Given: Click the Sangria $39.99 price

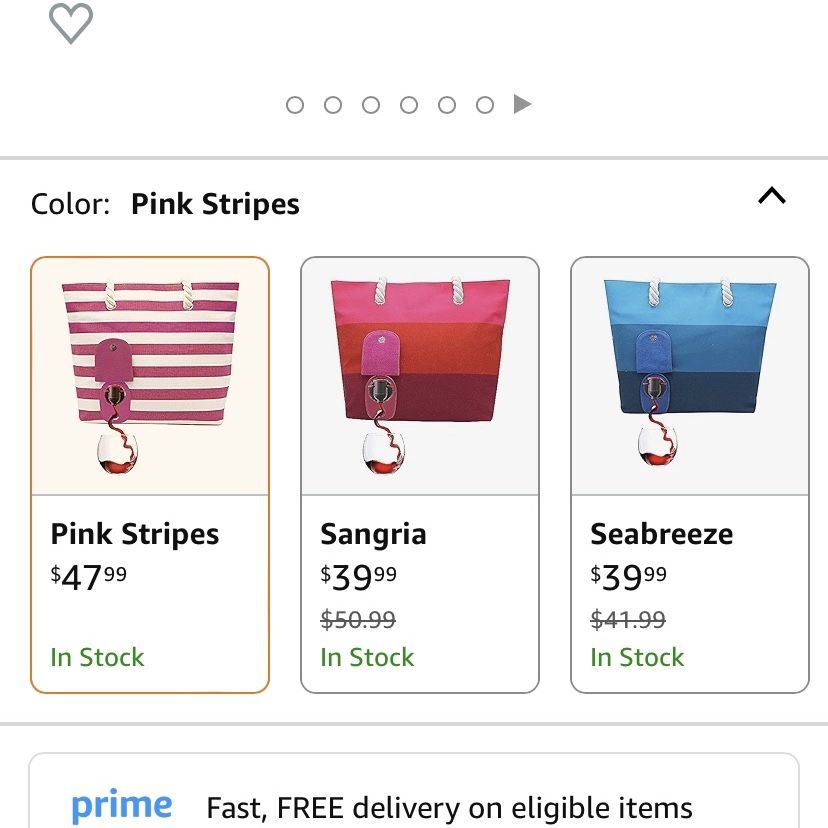Looking at the screenshot, I should coord(359,577).
